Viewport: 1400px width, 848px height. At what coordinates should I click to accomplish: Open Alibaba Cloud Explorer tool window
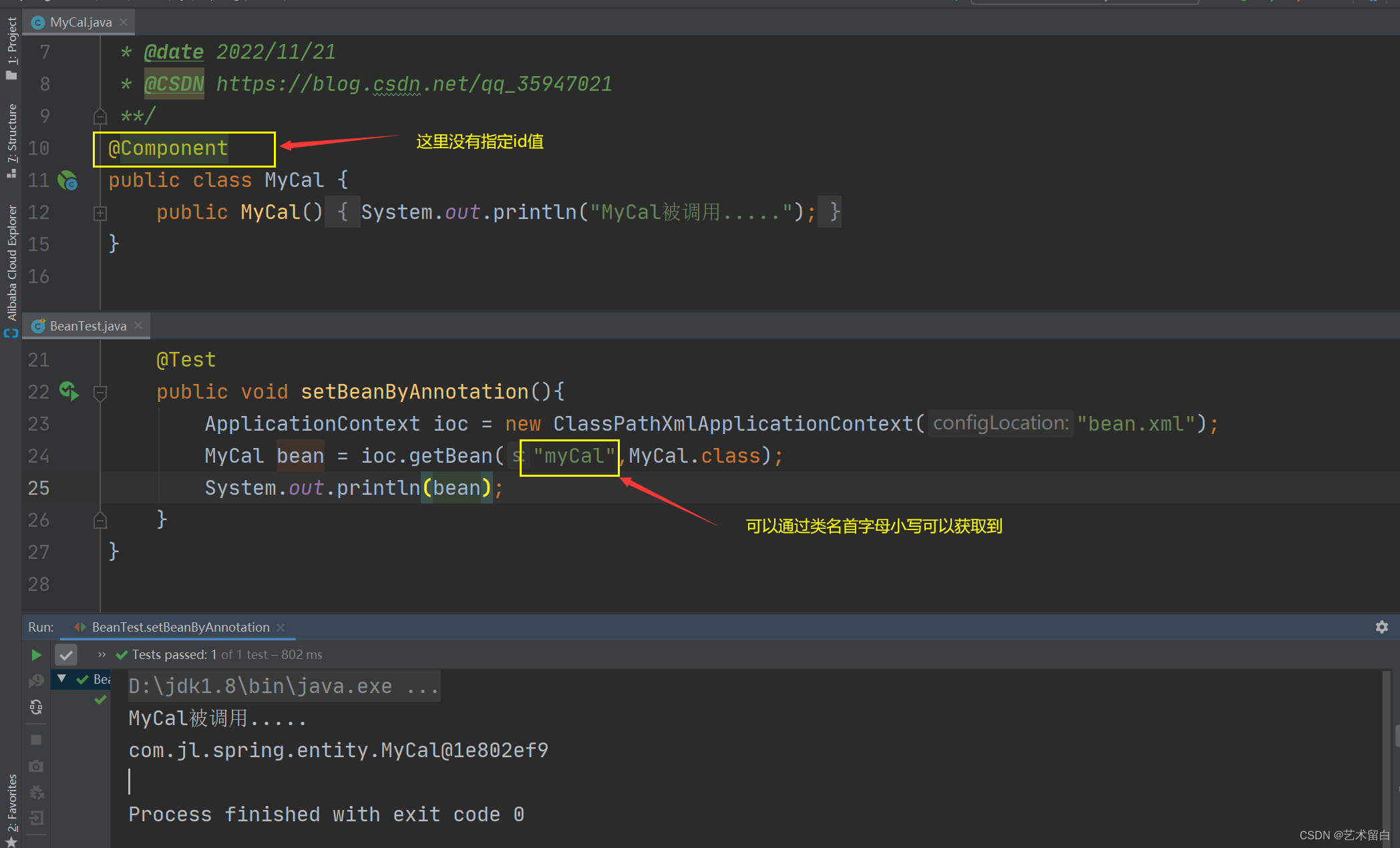(11, 270)
